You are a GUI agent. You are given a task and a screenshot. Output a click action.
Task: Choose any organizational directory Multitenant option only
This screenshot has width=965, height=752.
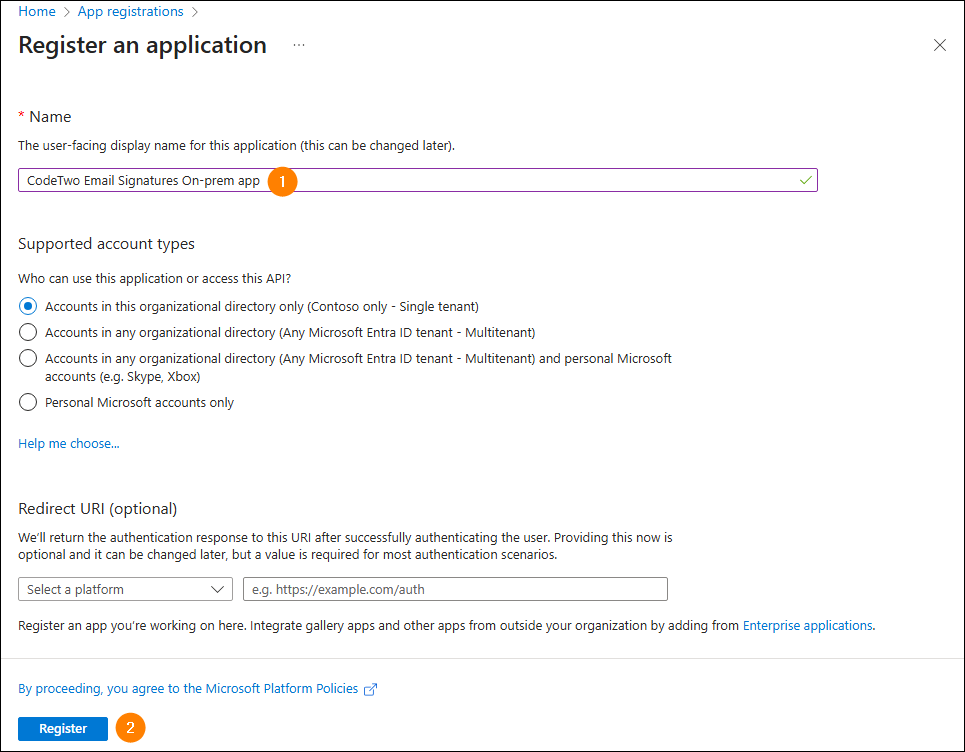pos(28,332)
